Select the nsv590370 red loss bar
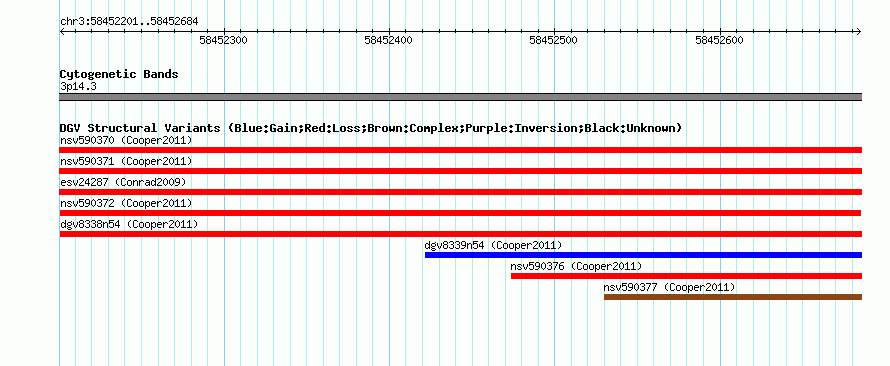Screen dimensions: 890x366 pyautogui.click(x=460, y=150)
